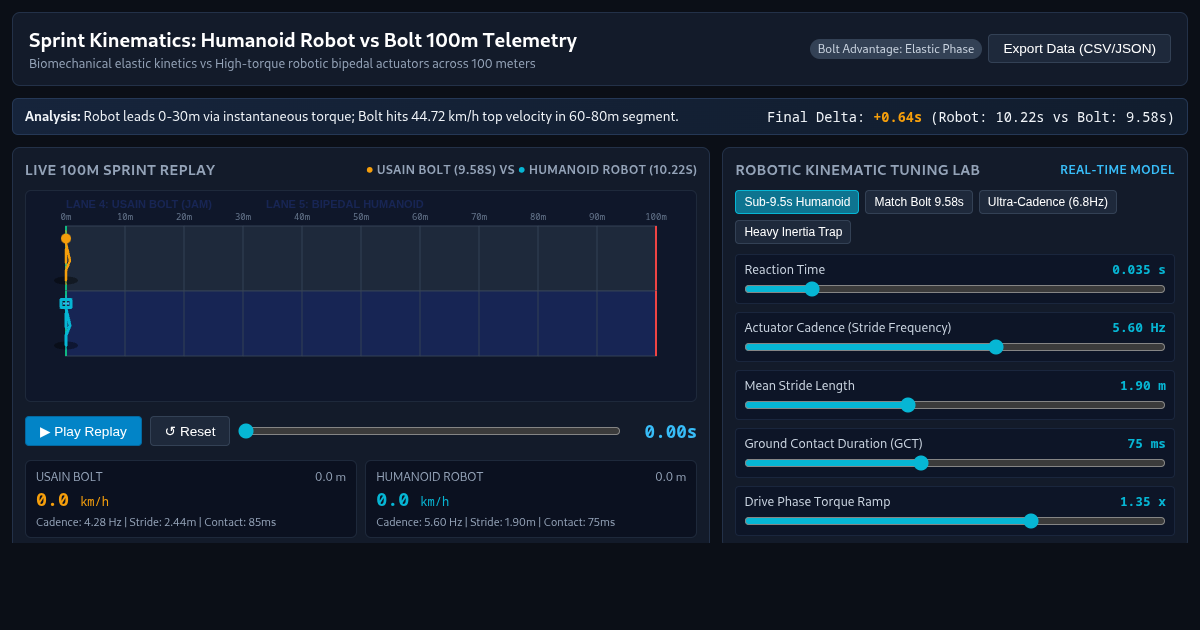Choose the Heavy Inertia Trap preset
This screenshot has width=1200, height=630.
pos(793,232)
